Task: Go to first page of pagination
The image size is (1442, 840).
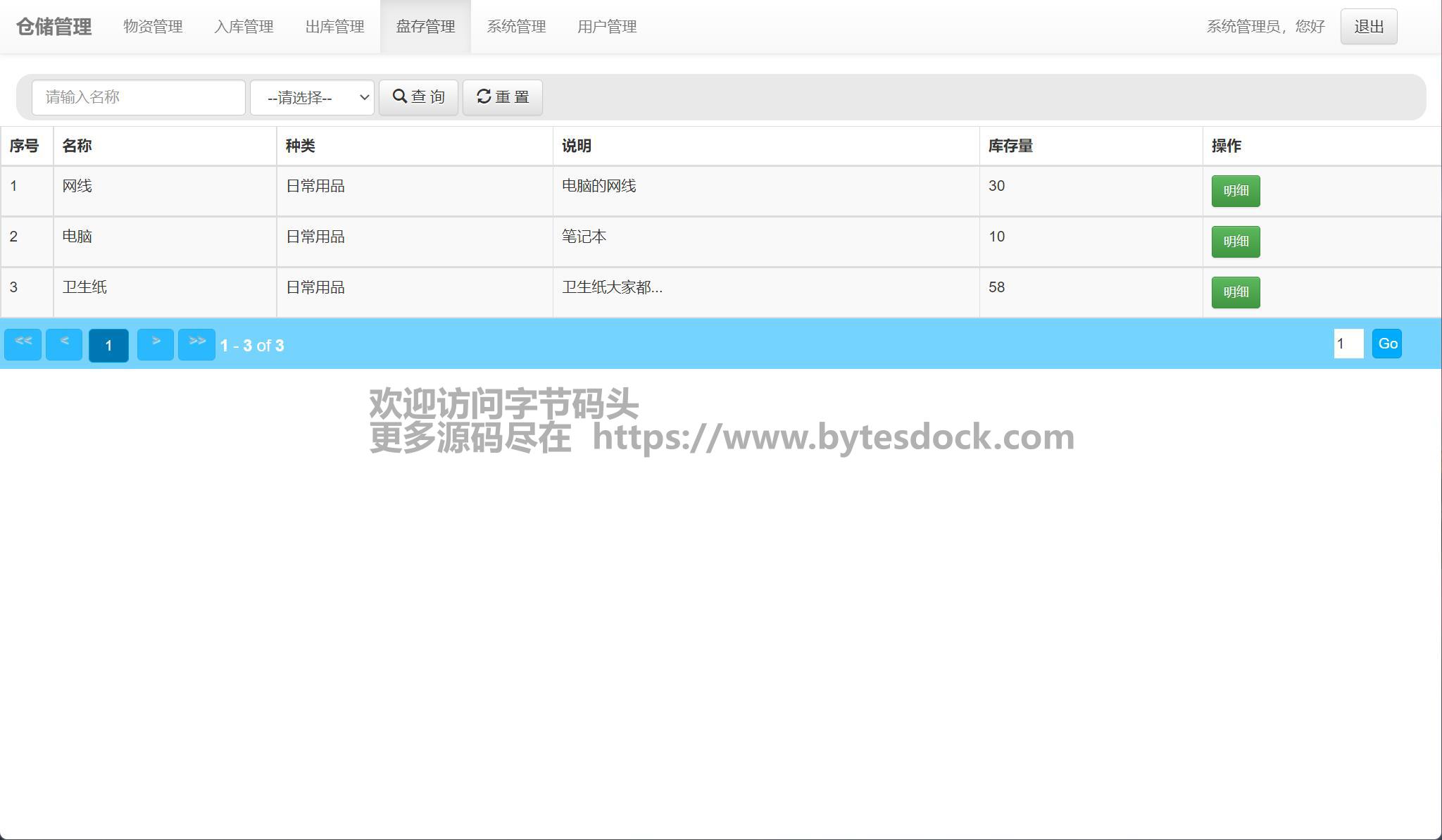Action: pyautogui.click(x=23, y=344)
